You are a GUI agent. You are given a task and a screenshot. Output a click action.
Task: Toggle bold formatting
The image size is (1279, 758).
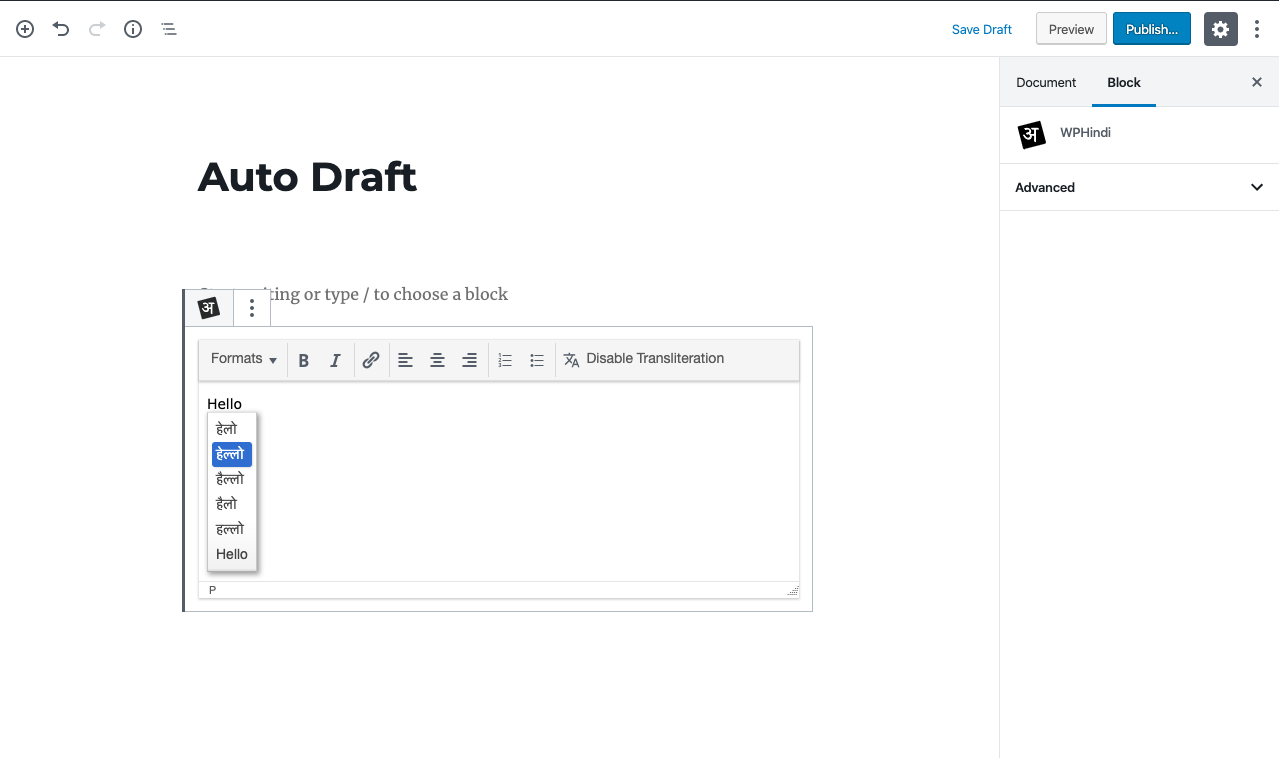pos(304,360)
